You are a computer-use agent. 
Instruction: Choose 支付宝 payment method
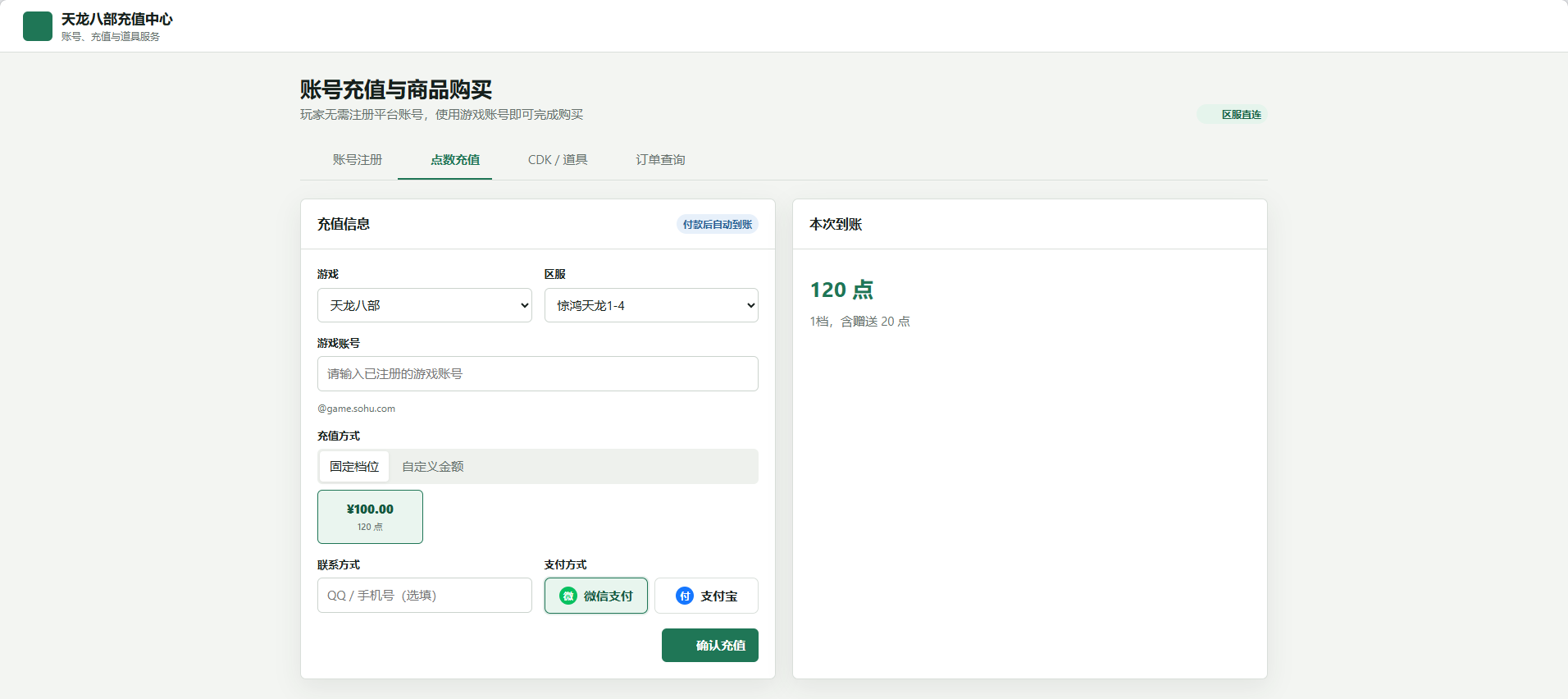[706, 596]
